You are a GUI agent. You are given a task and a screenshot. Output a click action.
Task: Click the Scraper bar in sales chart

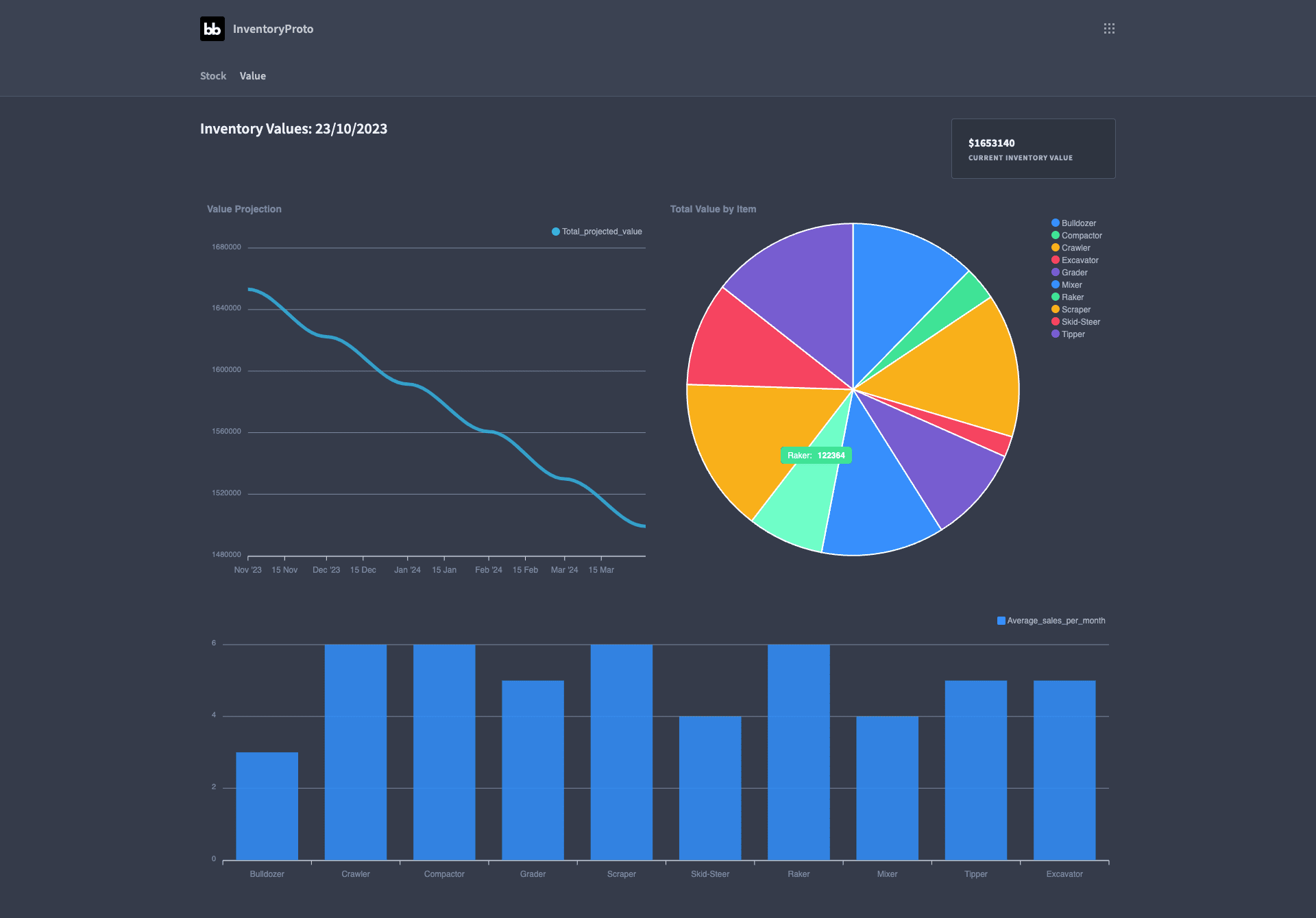pyautogui.click(x=622, y=752)
